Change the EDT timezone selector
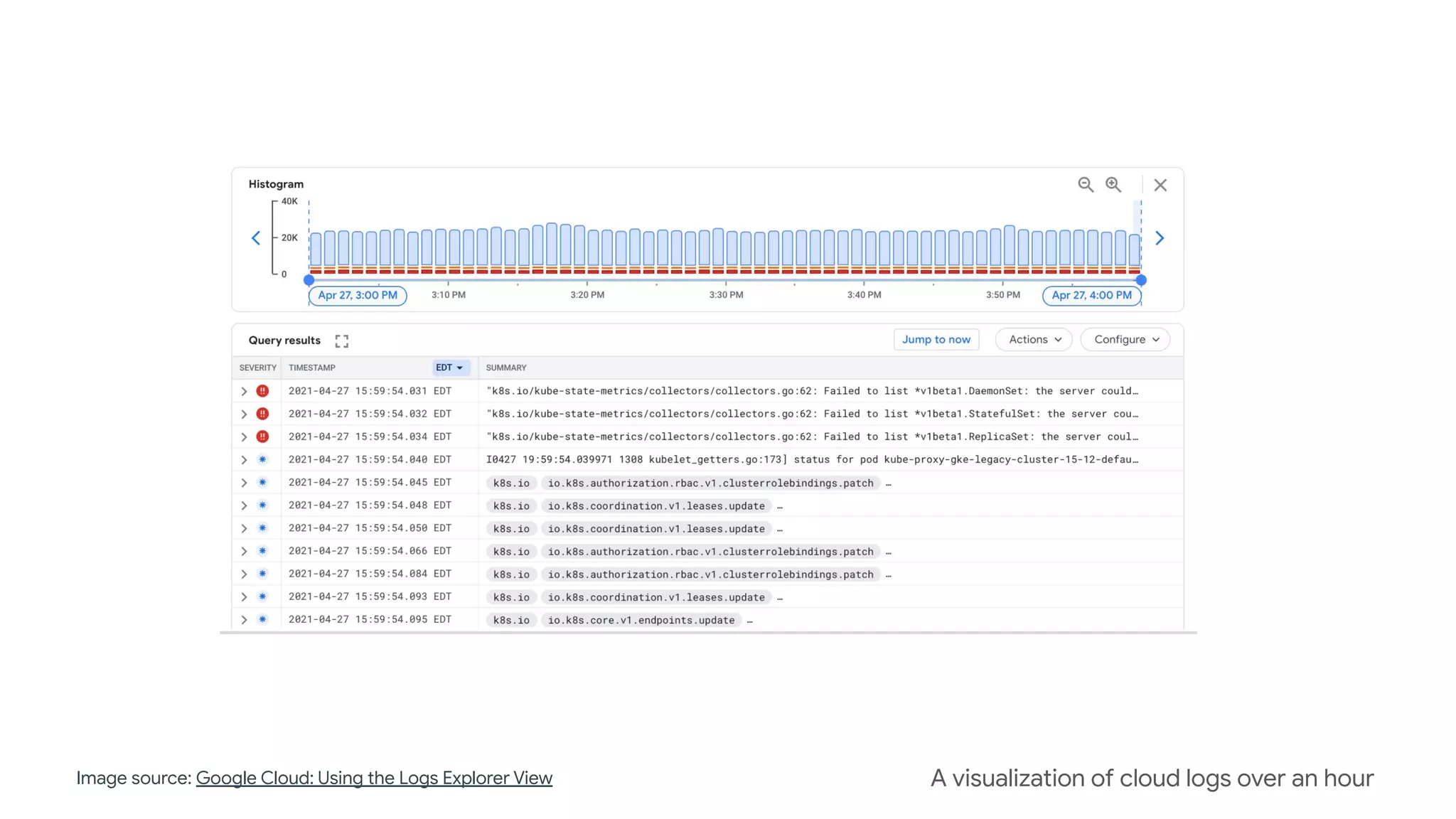Screen dimensions: 1456x819 pos(451,368)
